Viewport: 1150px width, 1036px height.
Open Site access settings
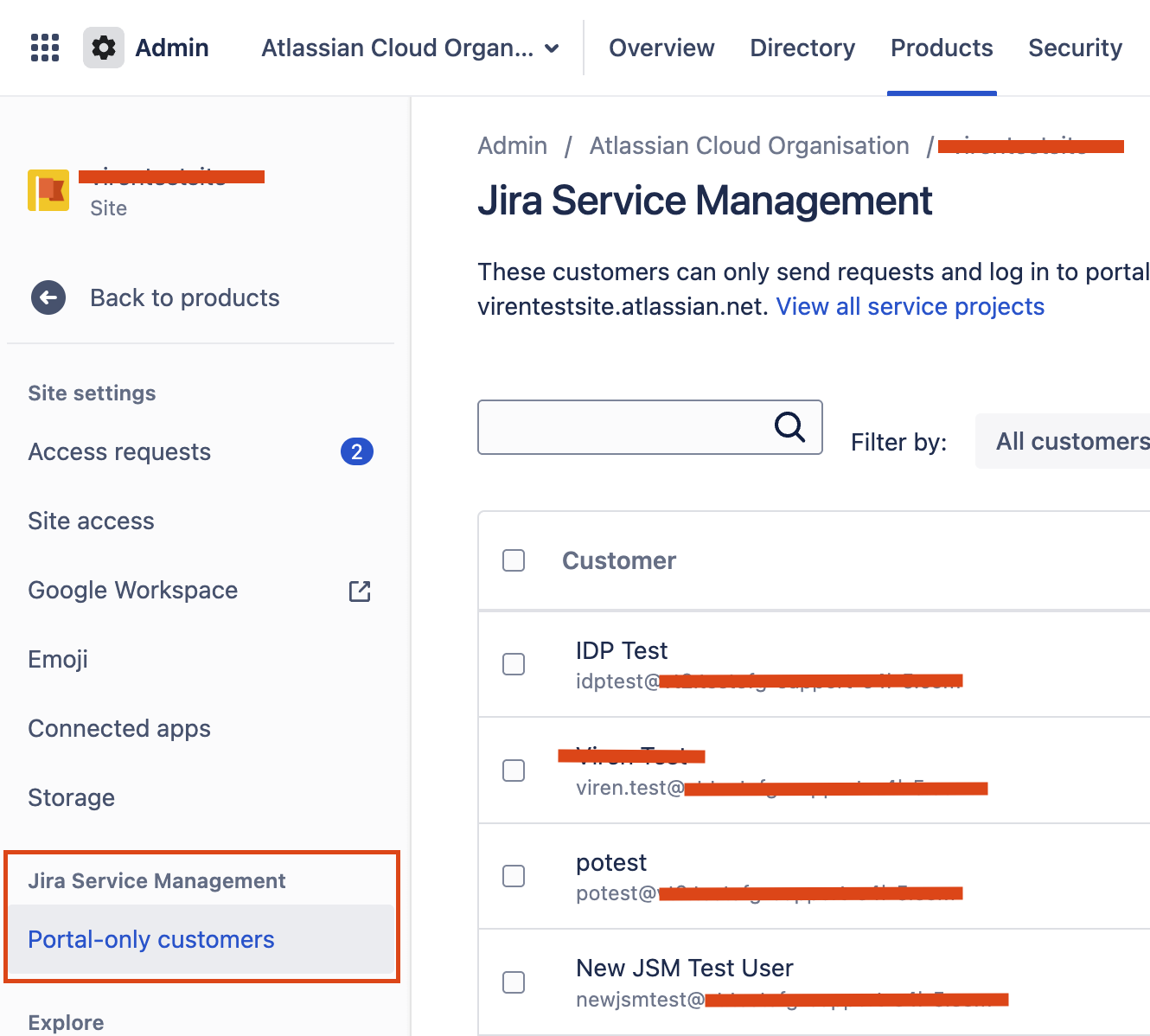pyautogui.click(x=91, y=521)
